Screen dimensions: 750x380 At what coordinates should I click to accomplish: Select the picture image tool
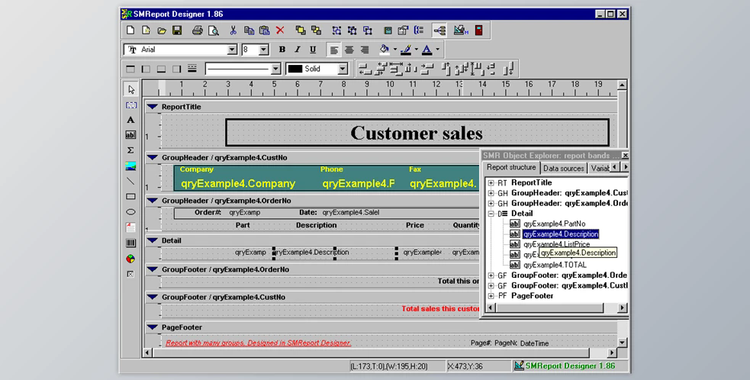pos(131,166)
